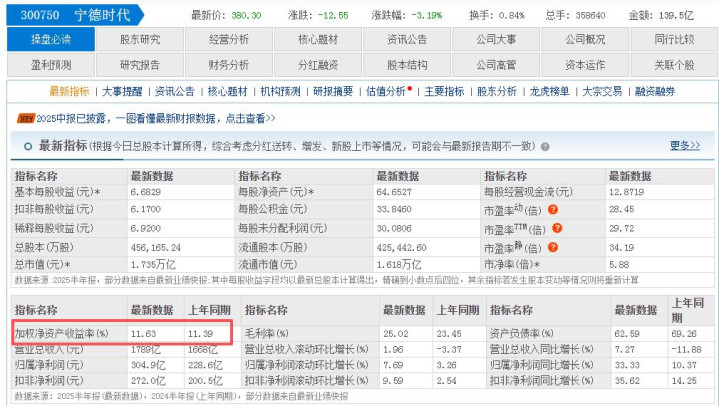Image resolution: width=719 pixels, height=406 pixels.
Task: Open the 经营分析 tab
Action: click(229, 39)
